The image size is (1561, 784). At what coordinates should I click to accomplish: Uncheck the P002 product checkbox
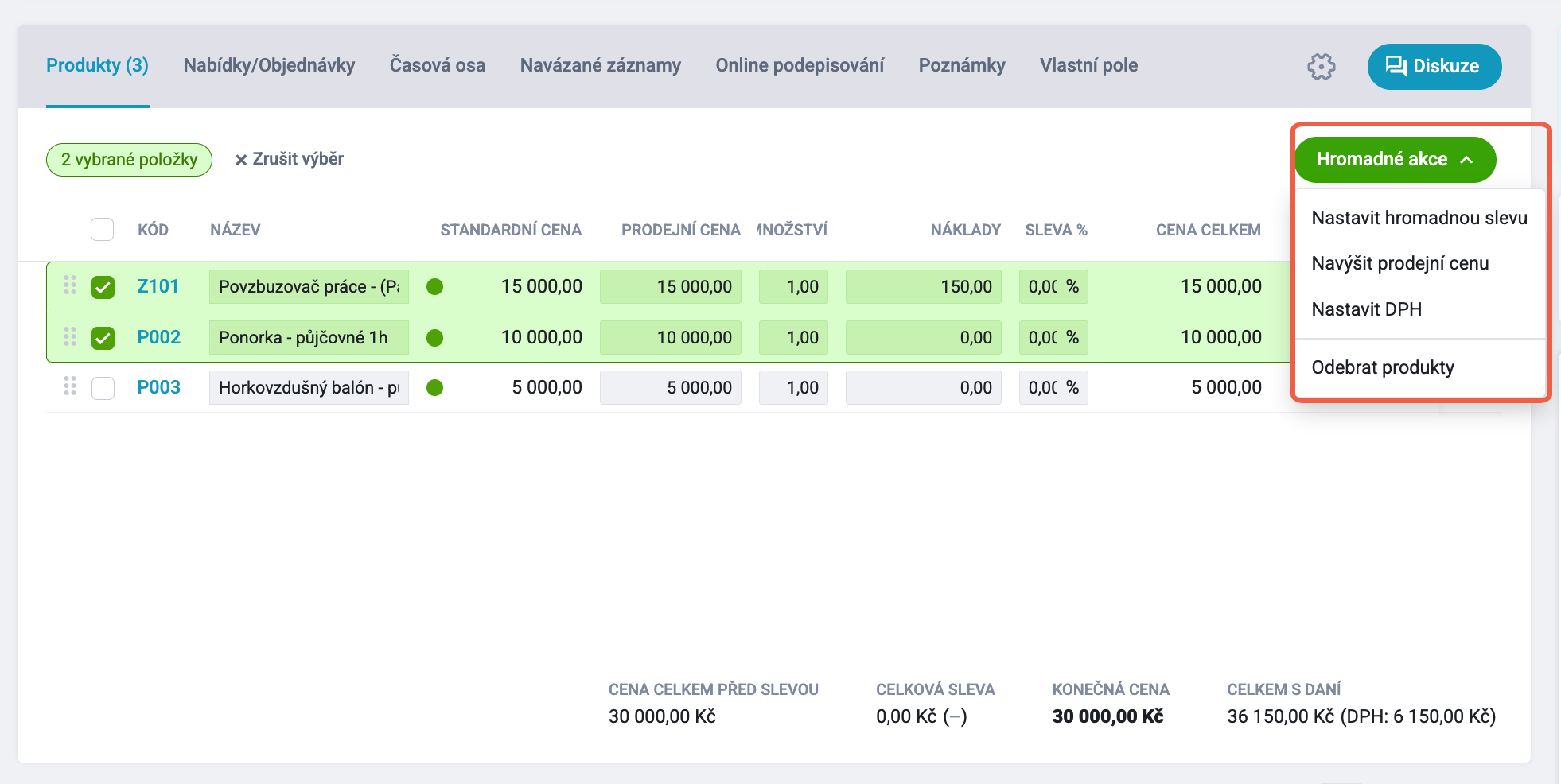pos(103,338)
